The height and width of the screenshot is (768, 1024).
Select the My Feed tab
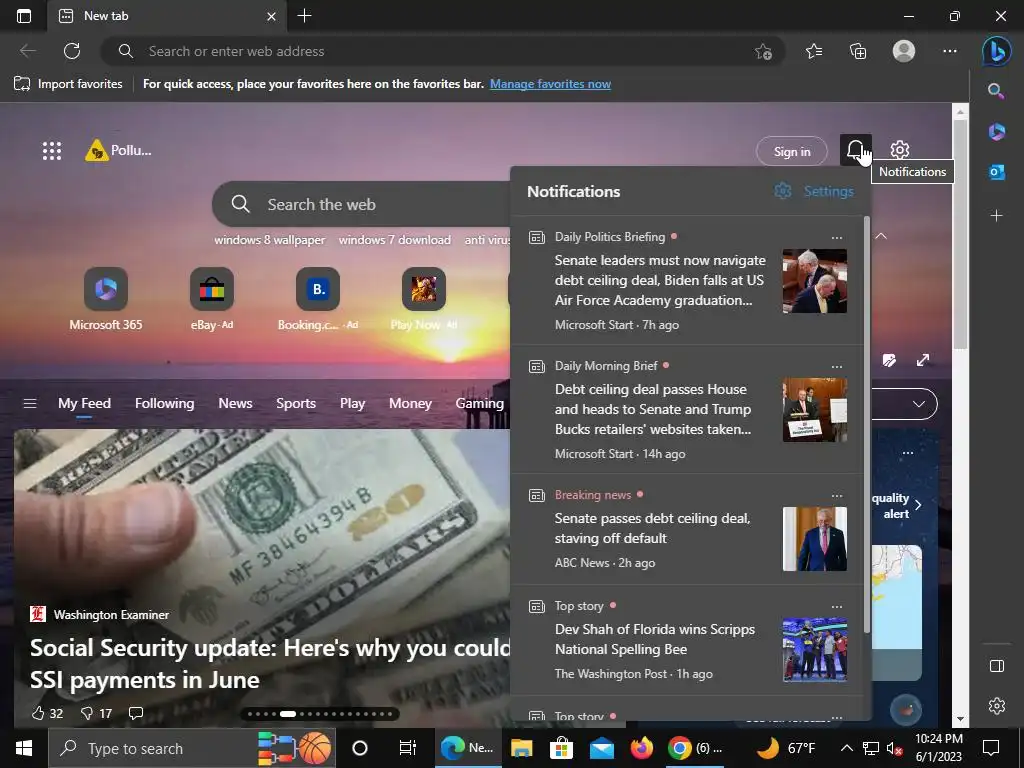tap(84, 404)
